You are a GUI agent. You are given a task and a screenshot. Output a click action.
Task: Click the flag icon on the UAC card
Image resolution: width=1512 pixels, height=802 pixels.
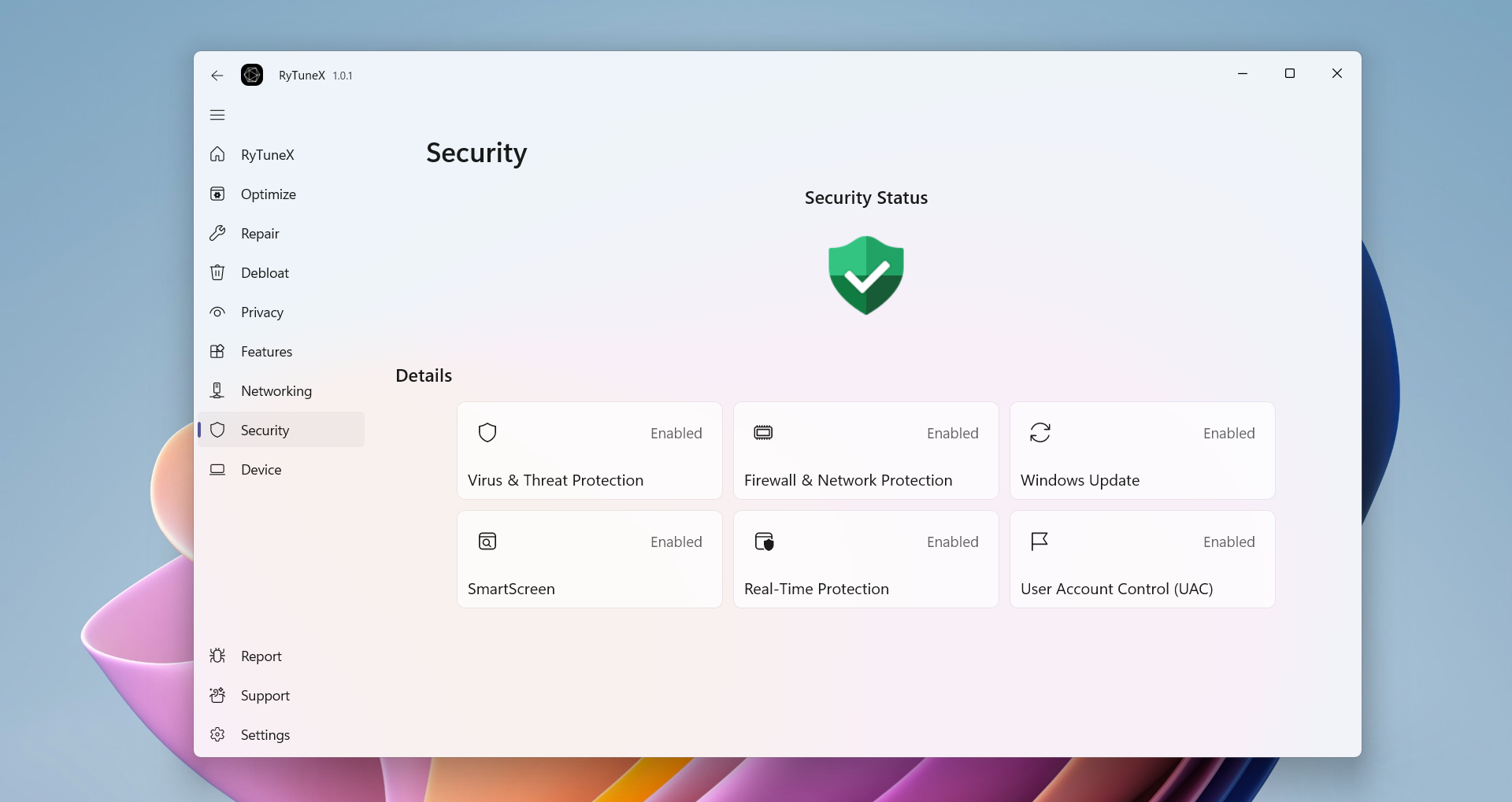click(x=1039, y=541)
